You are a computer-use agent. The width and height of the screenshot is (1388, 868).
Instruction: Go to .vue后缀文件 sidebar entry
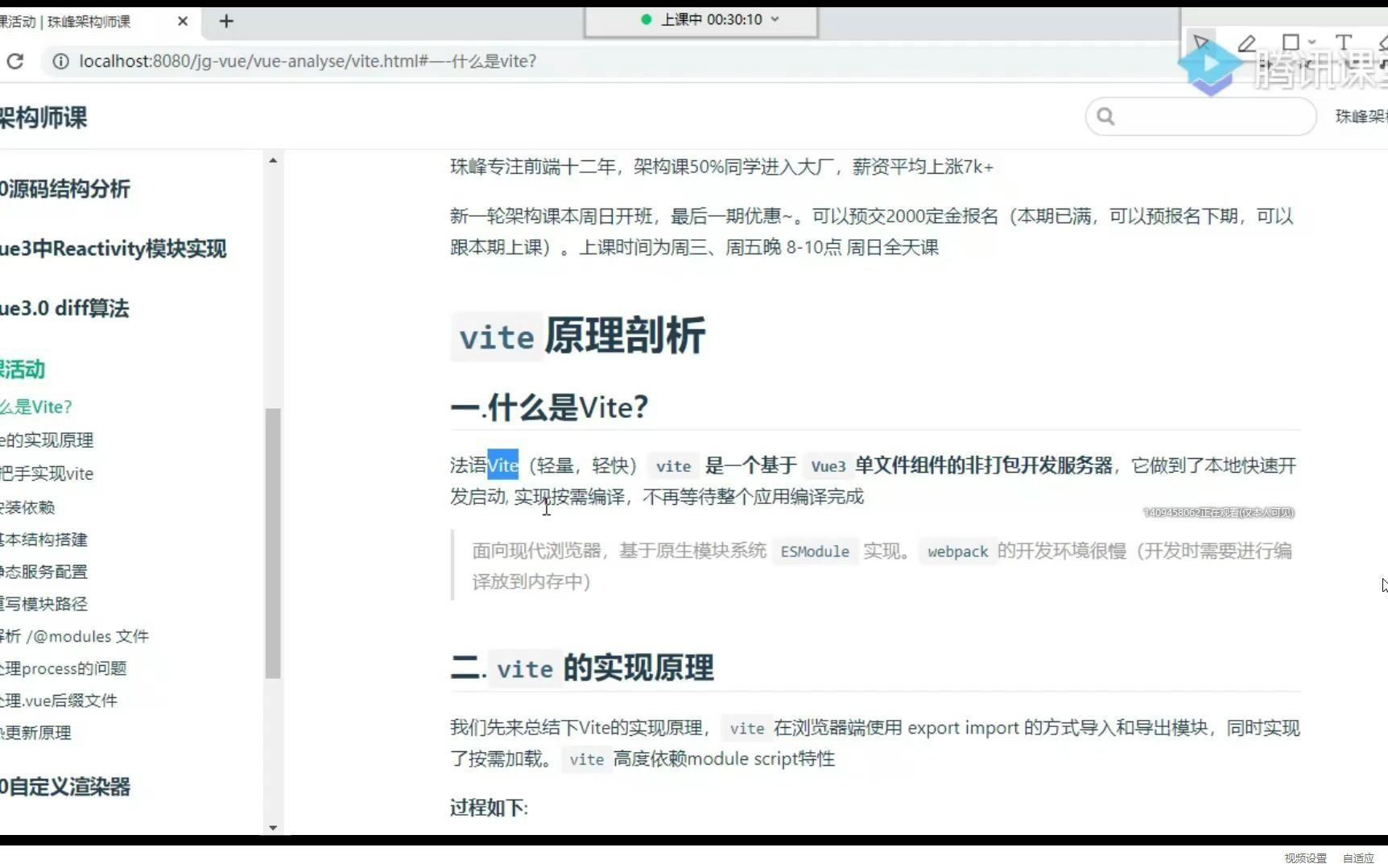[x=59, y=701]
